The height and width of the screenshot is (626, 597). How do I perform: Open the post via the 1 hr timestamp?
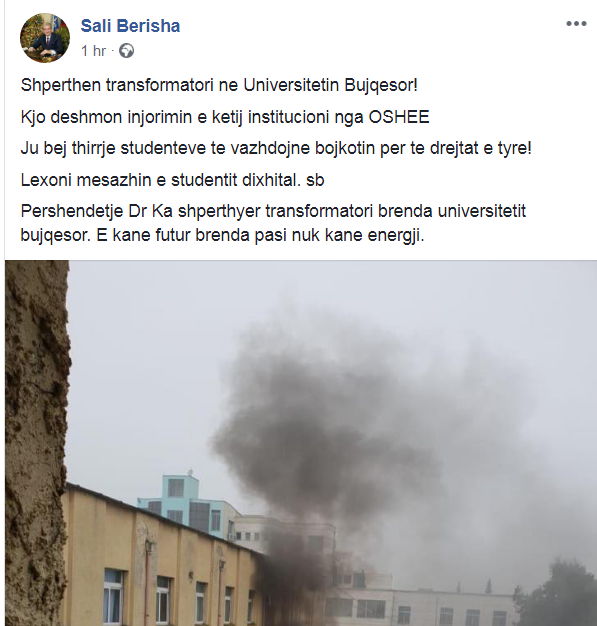coord(93,51)
